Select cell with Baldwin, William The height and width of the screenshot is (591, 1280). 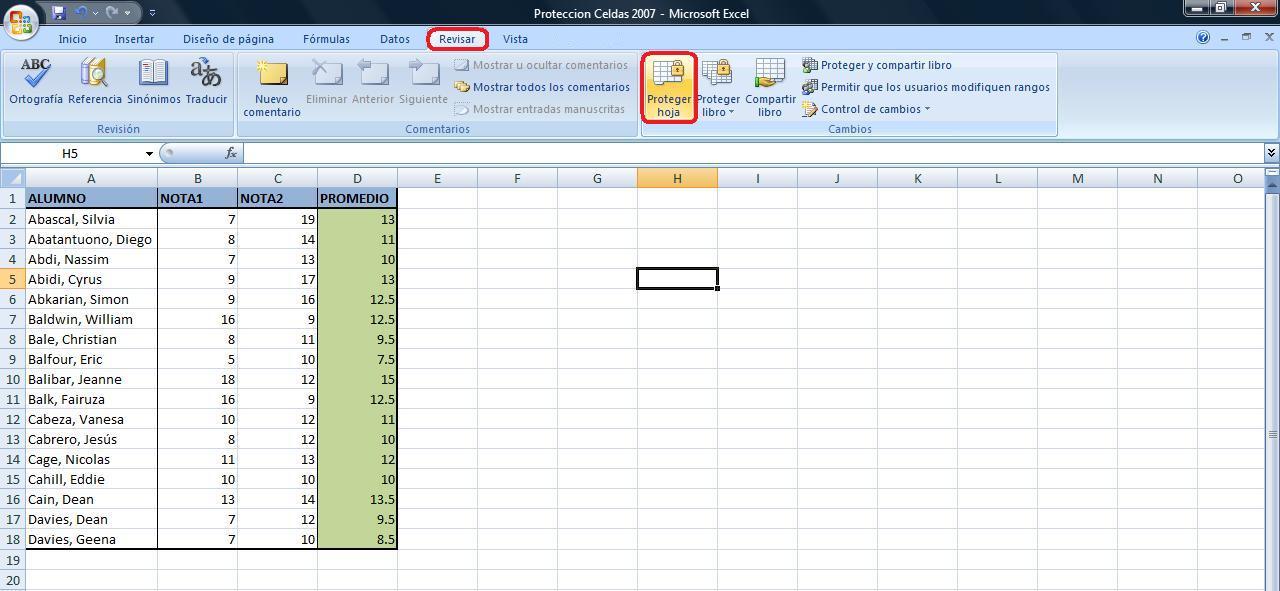point(91,319)
